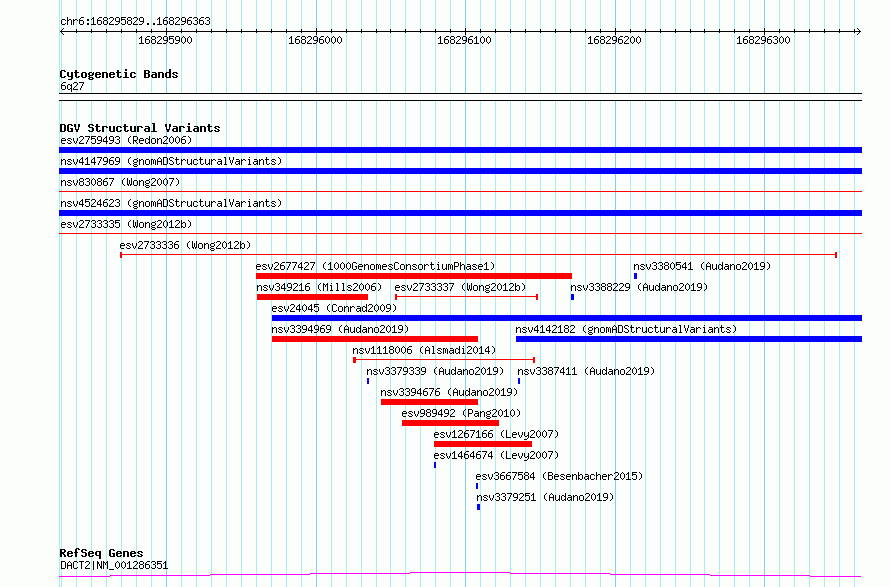Viewport: 890px width, 587px height.
Task: Click nsv349216 (Mills2006) variant label
Action: (319, 287)
